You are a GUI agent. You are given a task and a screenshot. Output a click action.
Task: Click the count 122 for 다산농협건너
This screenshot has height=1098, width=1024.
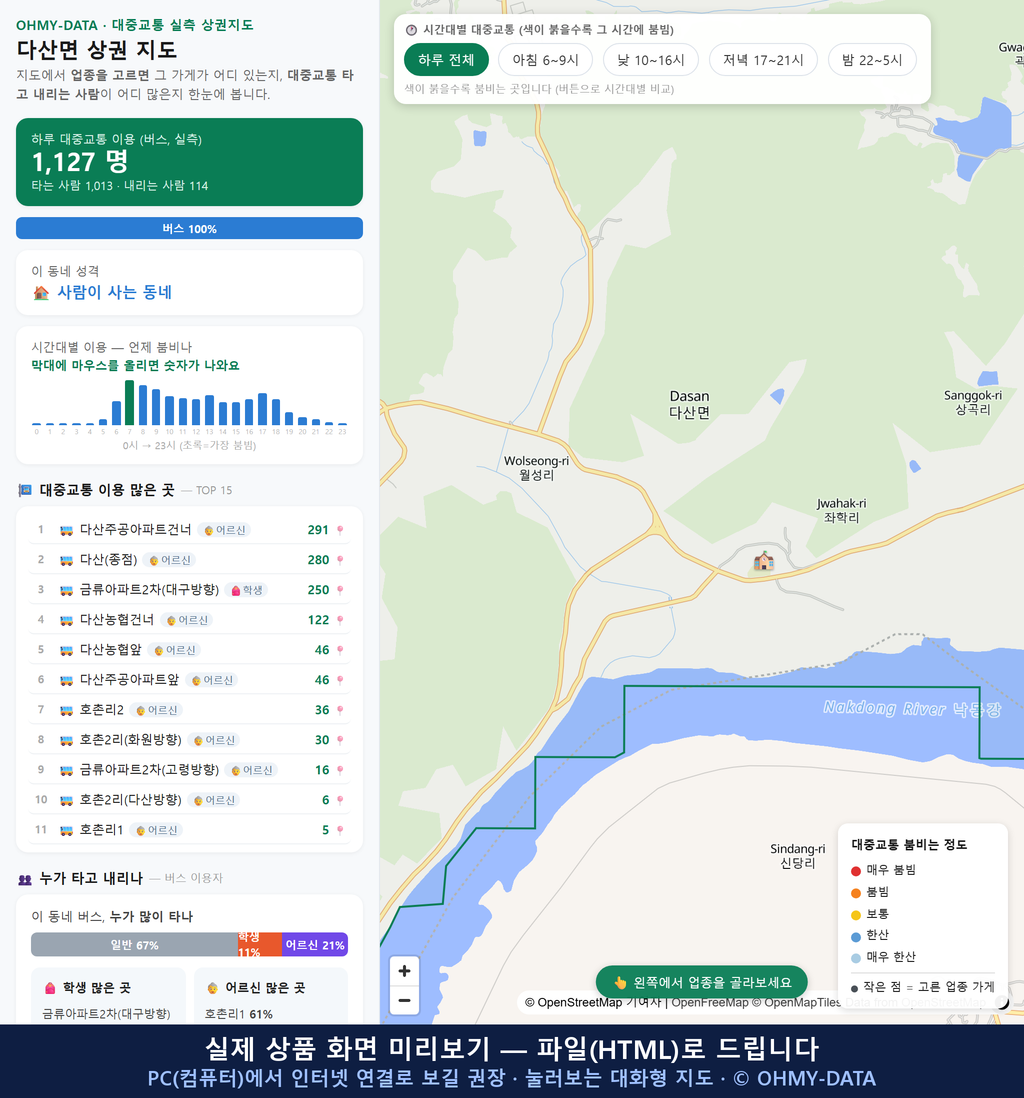[318, 620]
